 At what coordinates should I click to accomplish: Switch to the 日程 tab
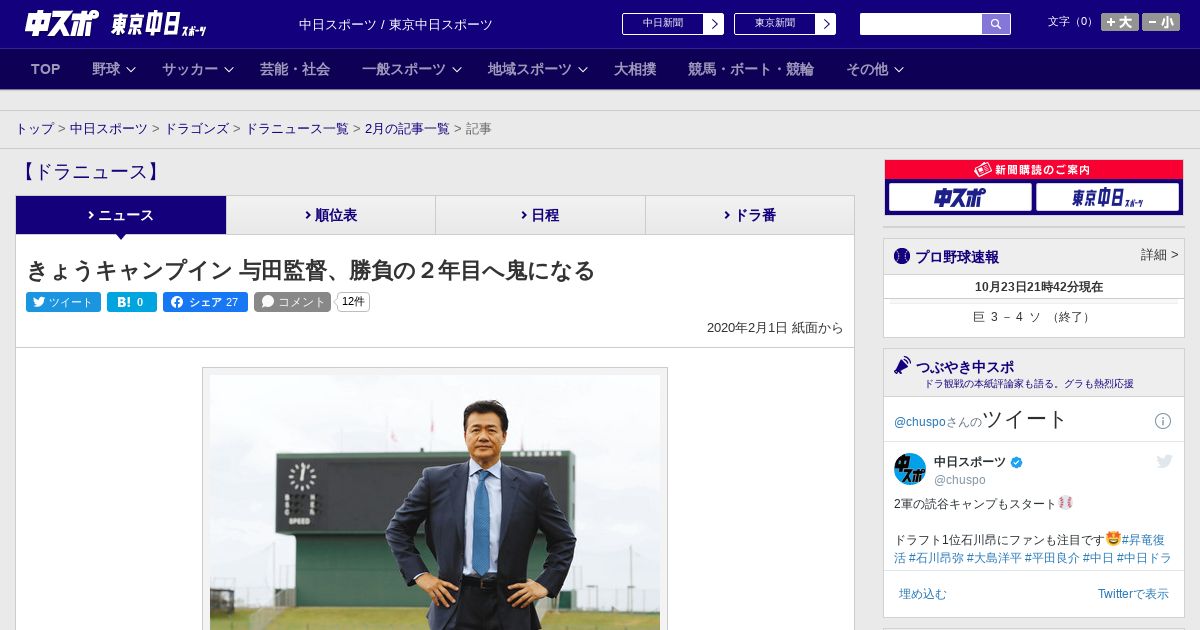coord(540,215)
